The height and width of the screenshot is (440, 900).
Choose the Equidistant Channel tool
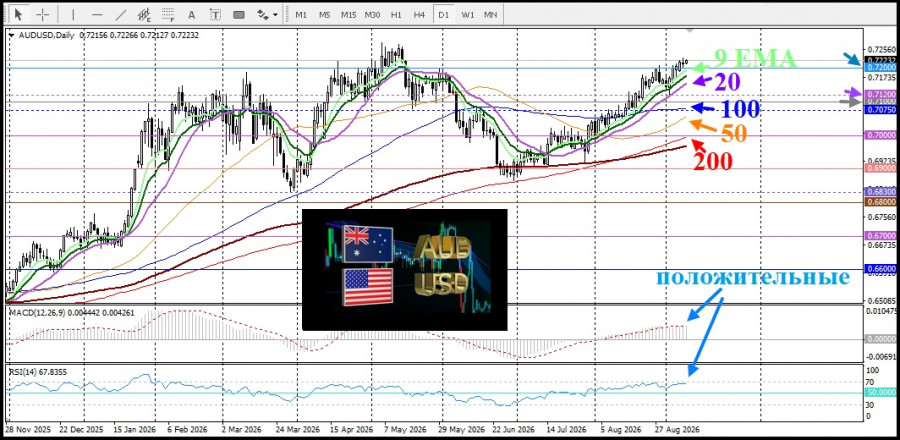click(x=145, y=14)
